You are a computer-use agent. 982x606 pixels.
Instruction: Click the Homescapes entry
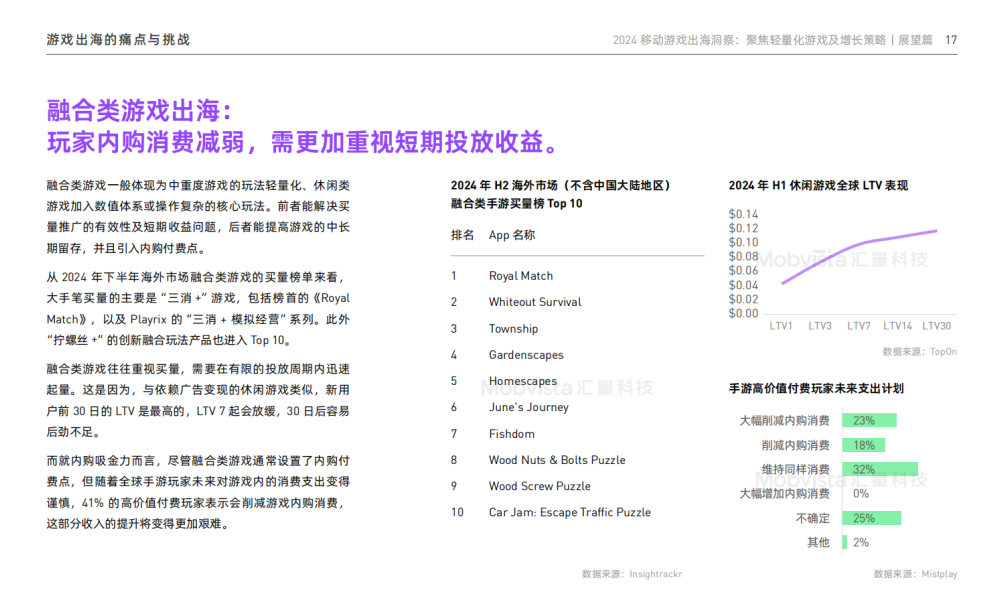(x=522, y=381)
